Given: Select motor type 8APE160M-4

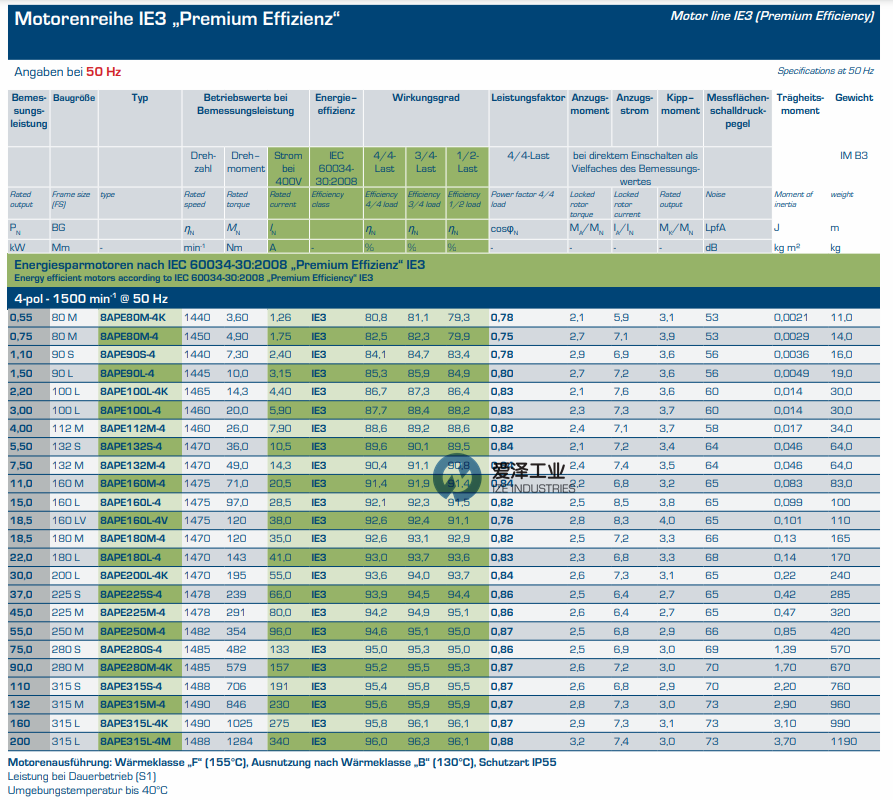Looking at the screenshot, I should (x=132, y=483).
